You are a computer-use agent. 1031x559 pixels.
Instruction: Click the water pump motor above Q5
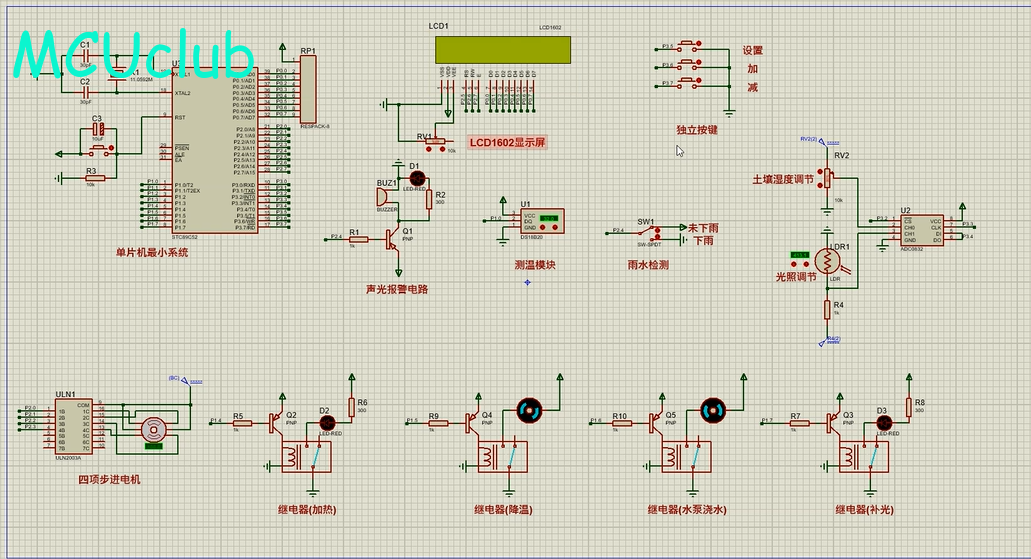click(x=712, y=408)
